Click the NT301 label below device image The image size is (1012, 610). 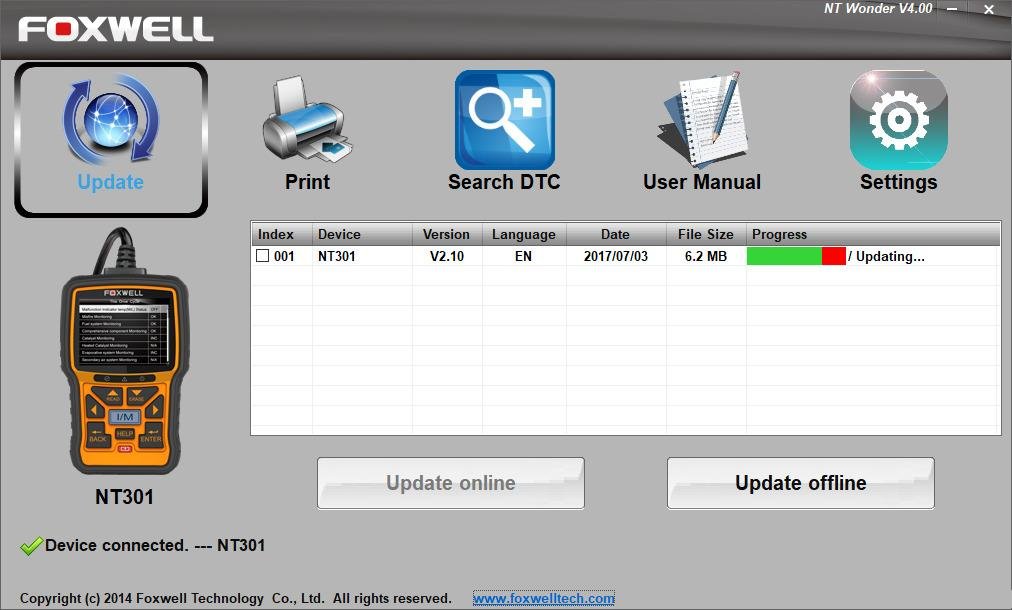(x=124, y=496)
